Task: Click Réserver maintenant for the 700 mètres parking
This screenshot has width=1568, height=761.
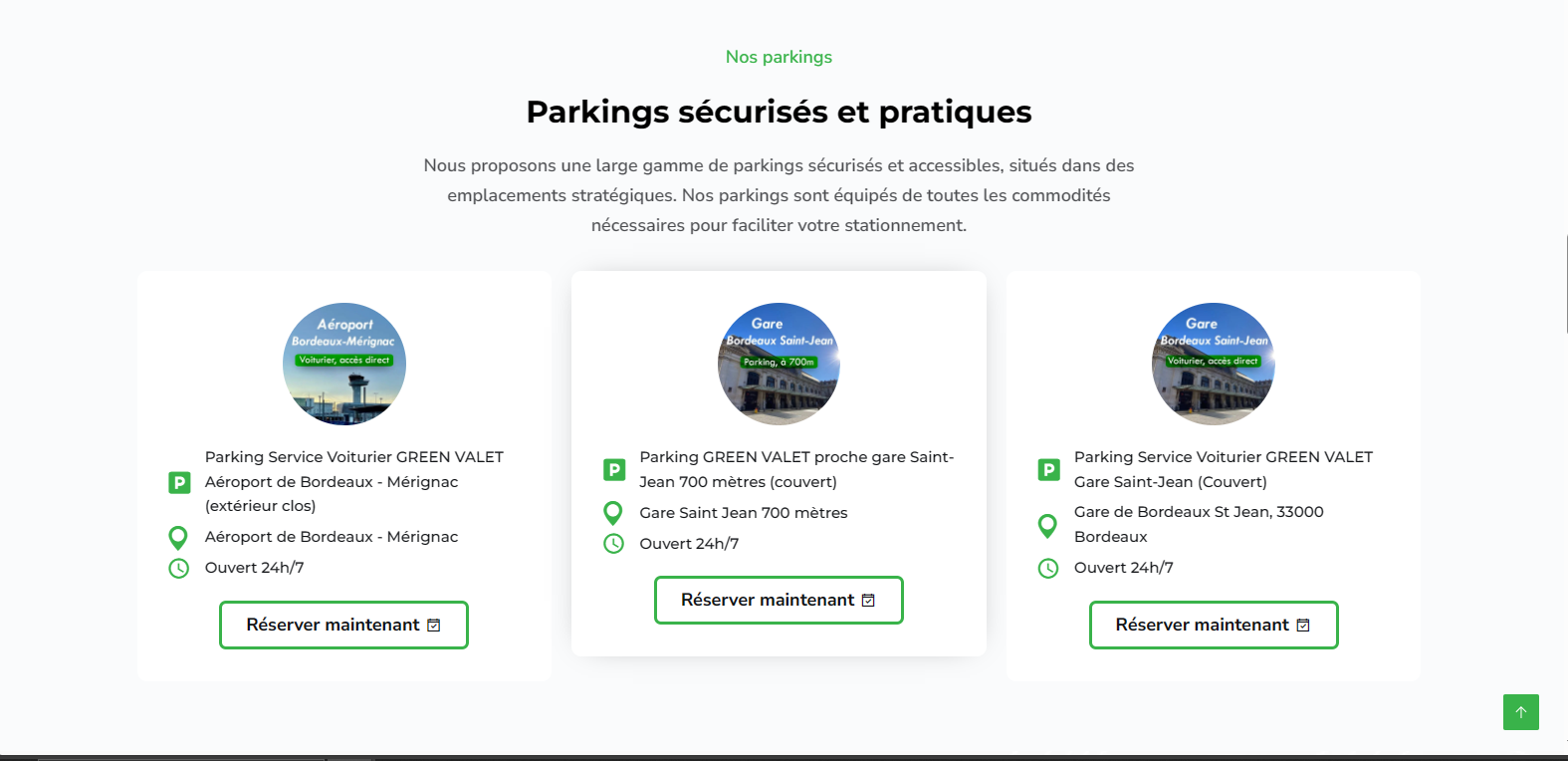Action: pyautogui.click(x=779, y=600)
